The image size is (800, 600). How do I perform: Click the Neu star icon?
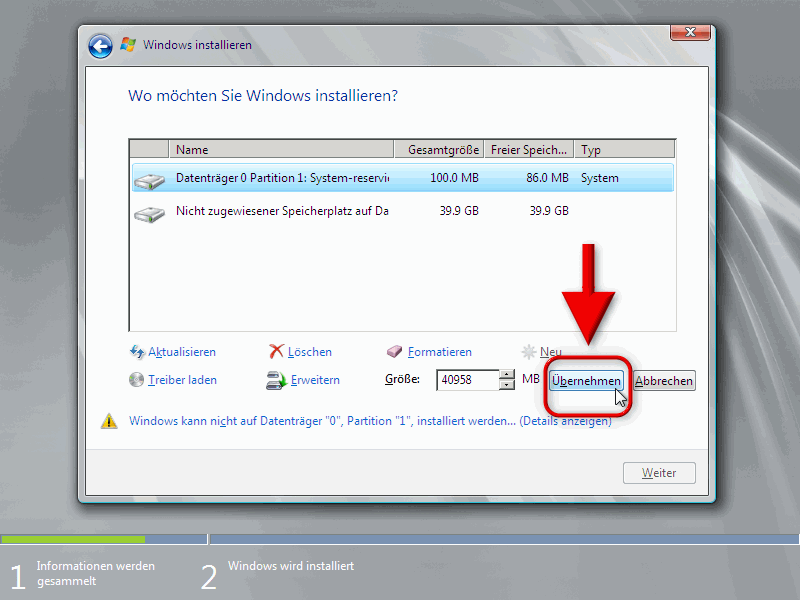pyautogui.click(x=529, y=352)
